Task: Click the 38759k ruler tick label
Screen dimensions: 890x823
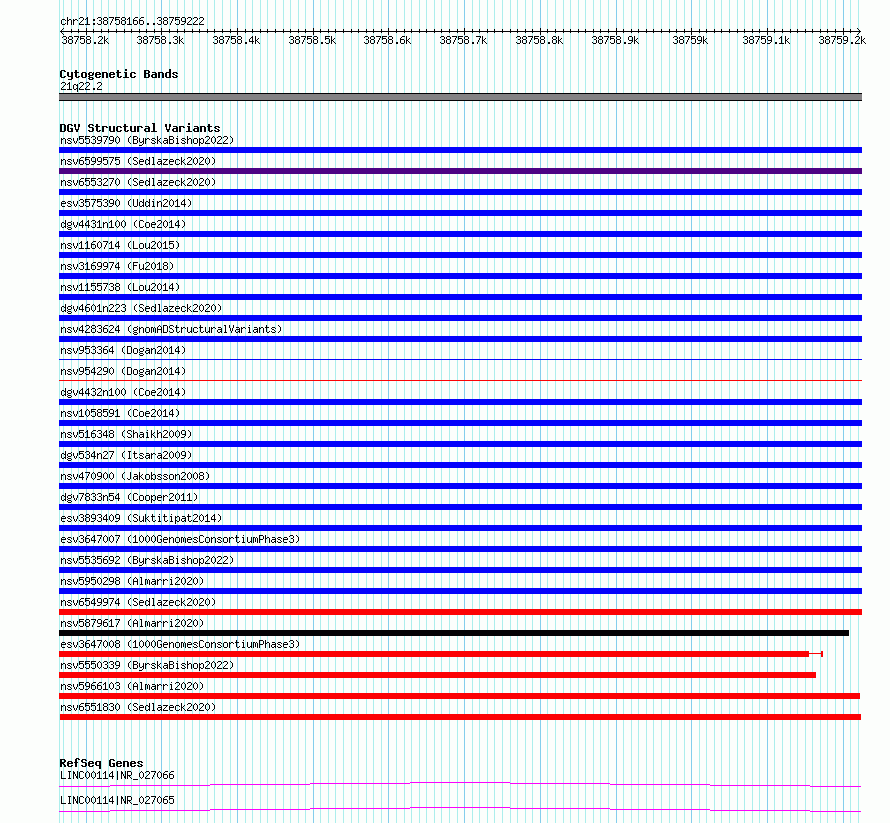Action: [x=690, y=40]
